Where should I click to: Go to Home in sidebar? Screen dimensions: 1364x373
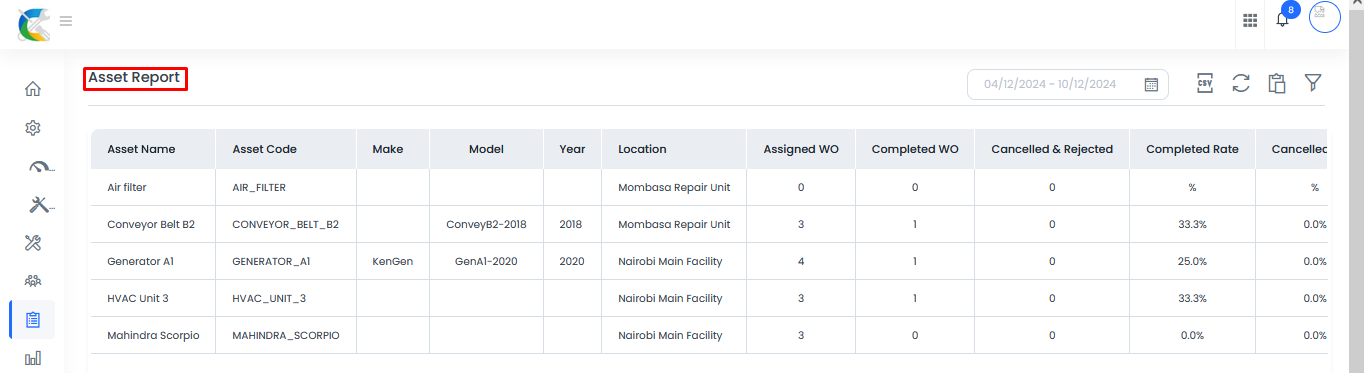coord(33,89)
